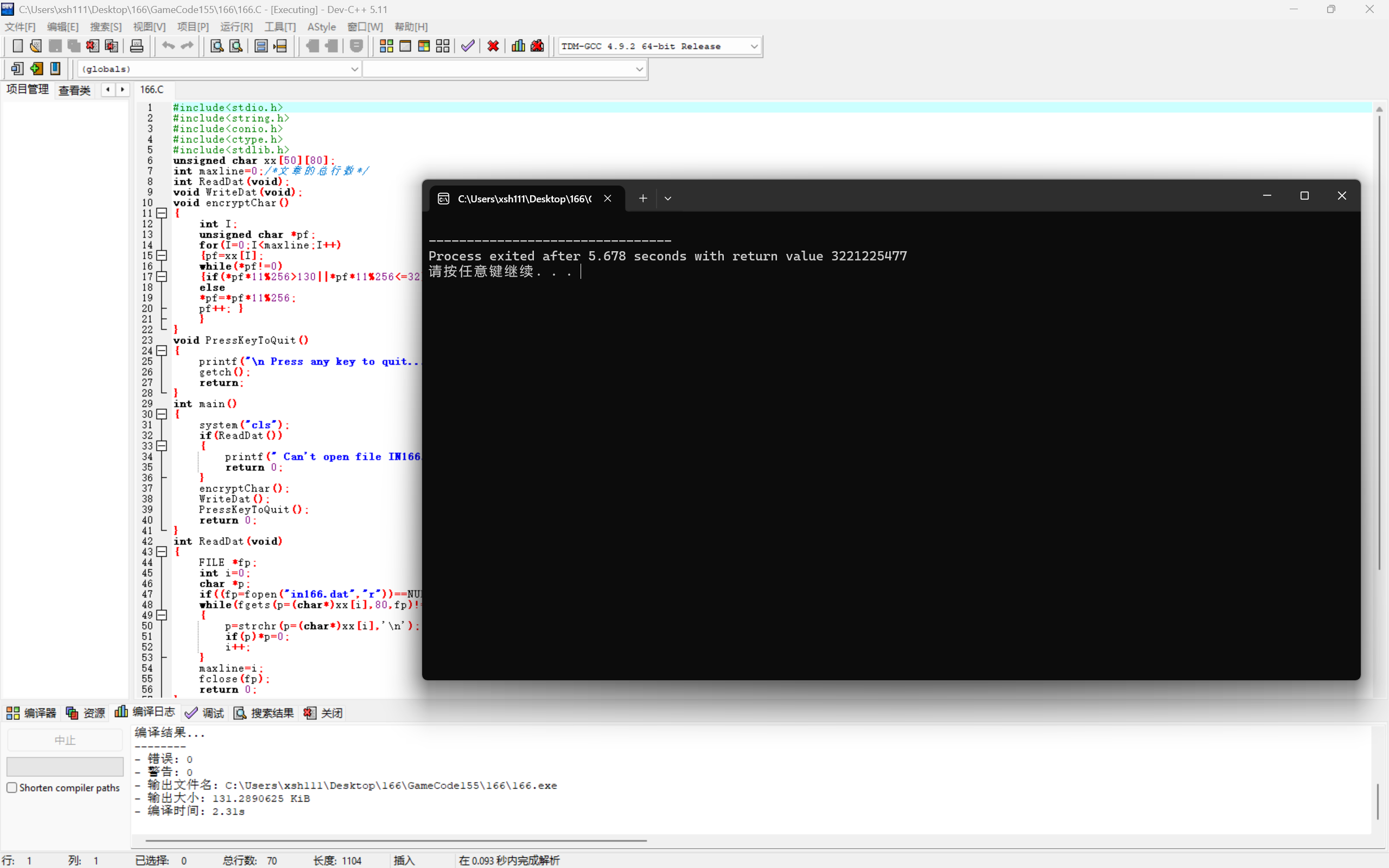
Task: Click the purple syntax check icon
Action: click(468, 46)
